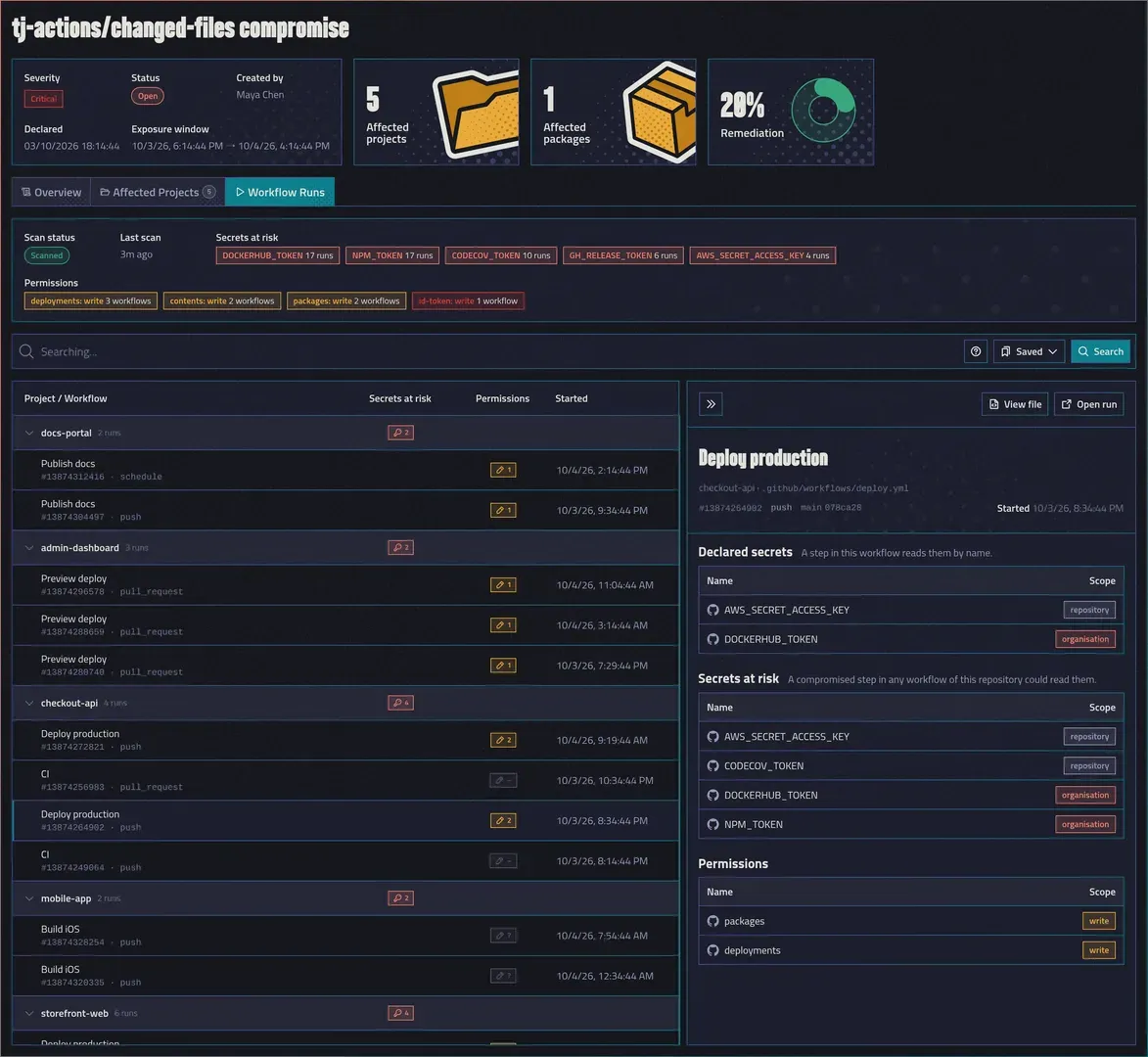Click GitHub icon beside NPM_TOKEN in secrets at risk
Image resolution: width=1148 pixels, height=1057 pixels.
[x=713, y=824]
